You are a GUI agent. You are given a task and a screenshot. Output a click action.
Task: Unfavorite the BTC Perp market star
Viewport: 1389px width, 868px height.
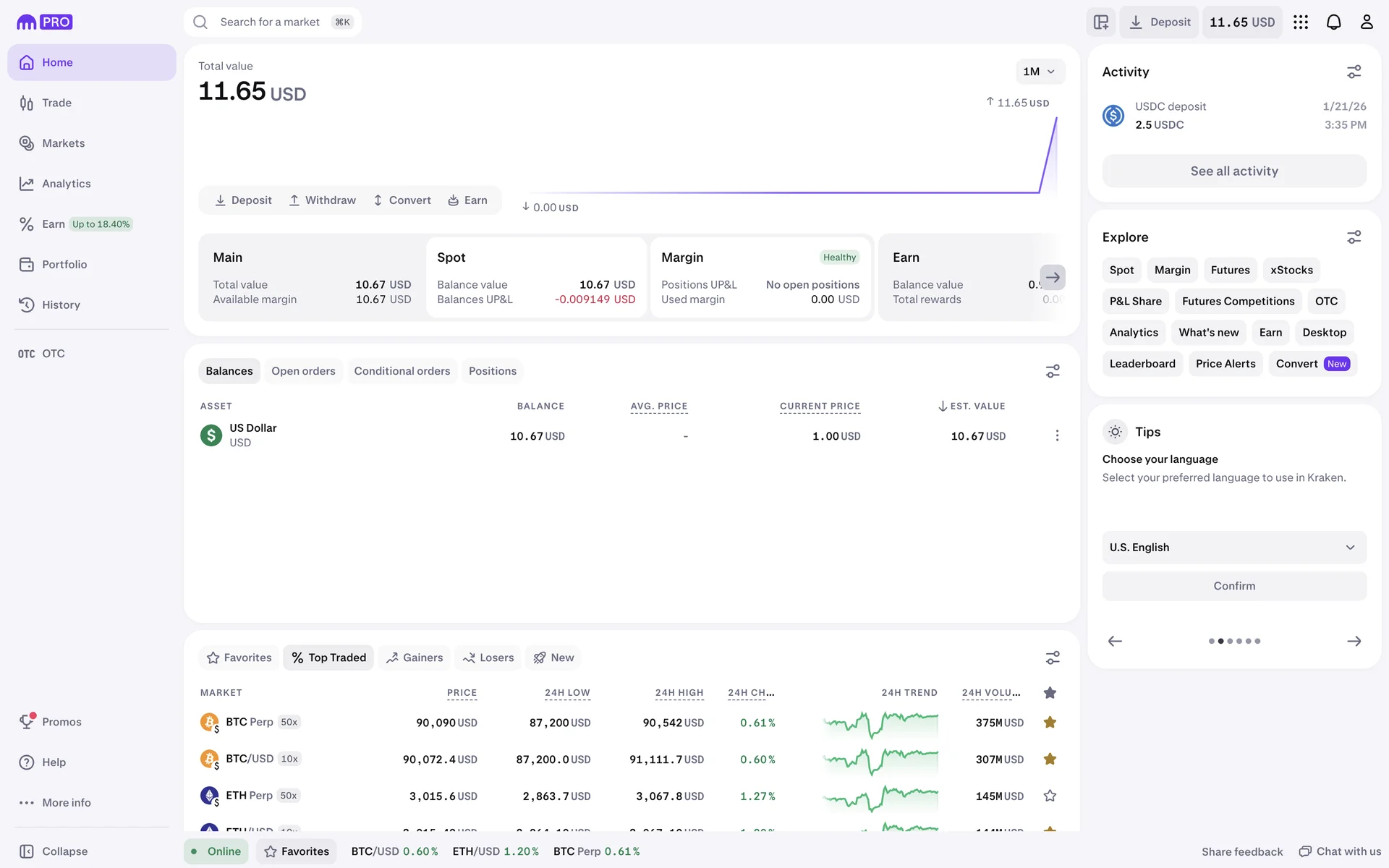click(x=1050, y=722)
